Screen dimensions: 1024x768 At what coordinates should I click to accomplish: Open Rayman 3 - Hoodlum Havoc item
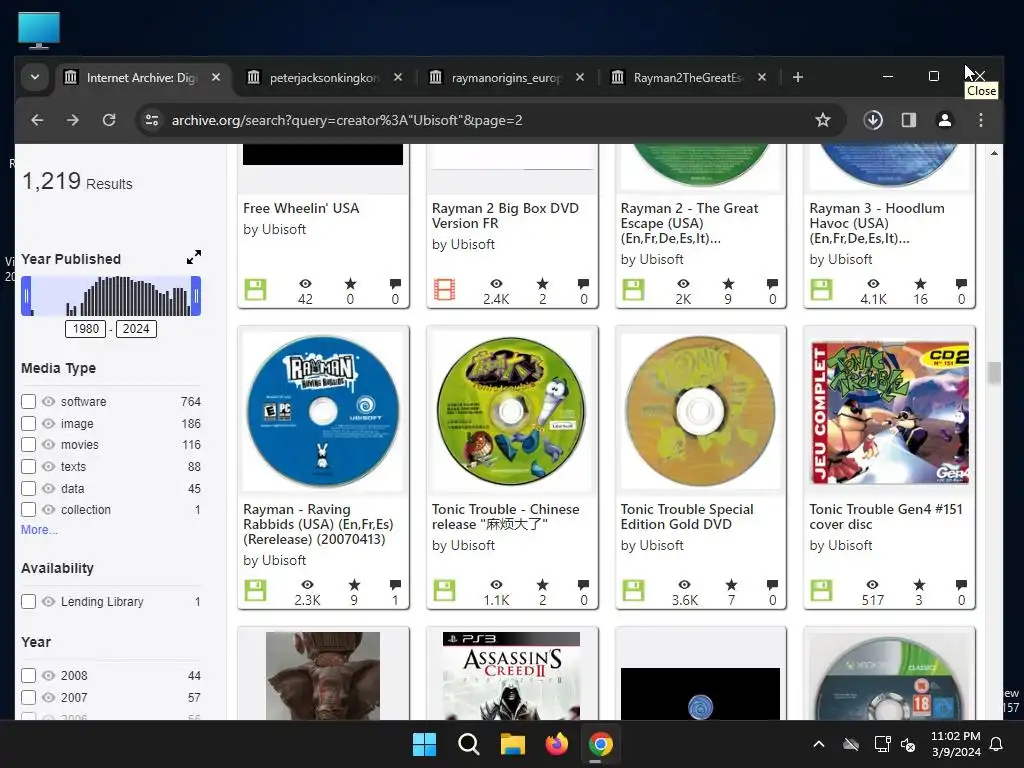pyautogui.click(x=876, y=223)
